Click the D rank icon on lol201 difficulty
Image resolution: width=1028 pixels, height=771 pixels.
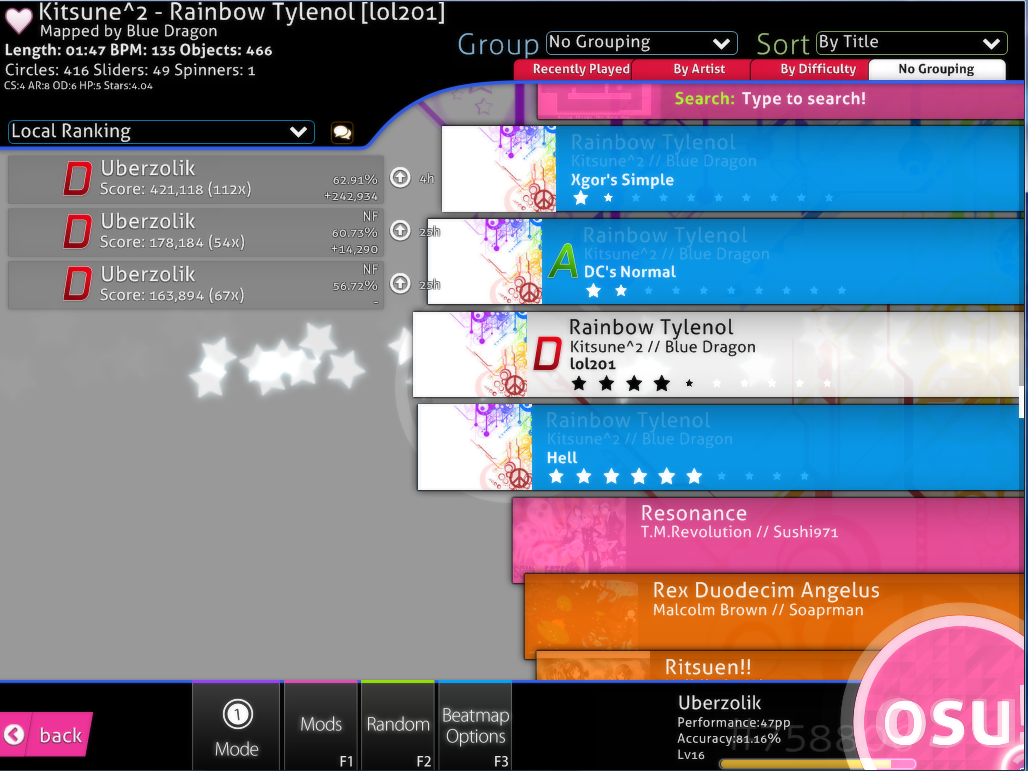pos(546,354)
